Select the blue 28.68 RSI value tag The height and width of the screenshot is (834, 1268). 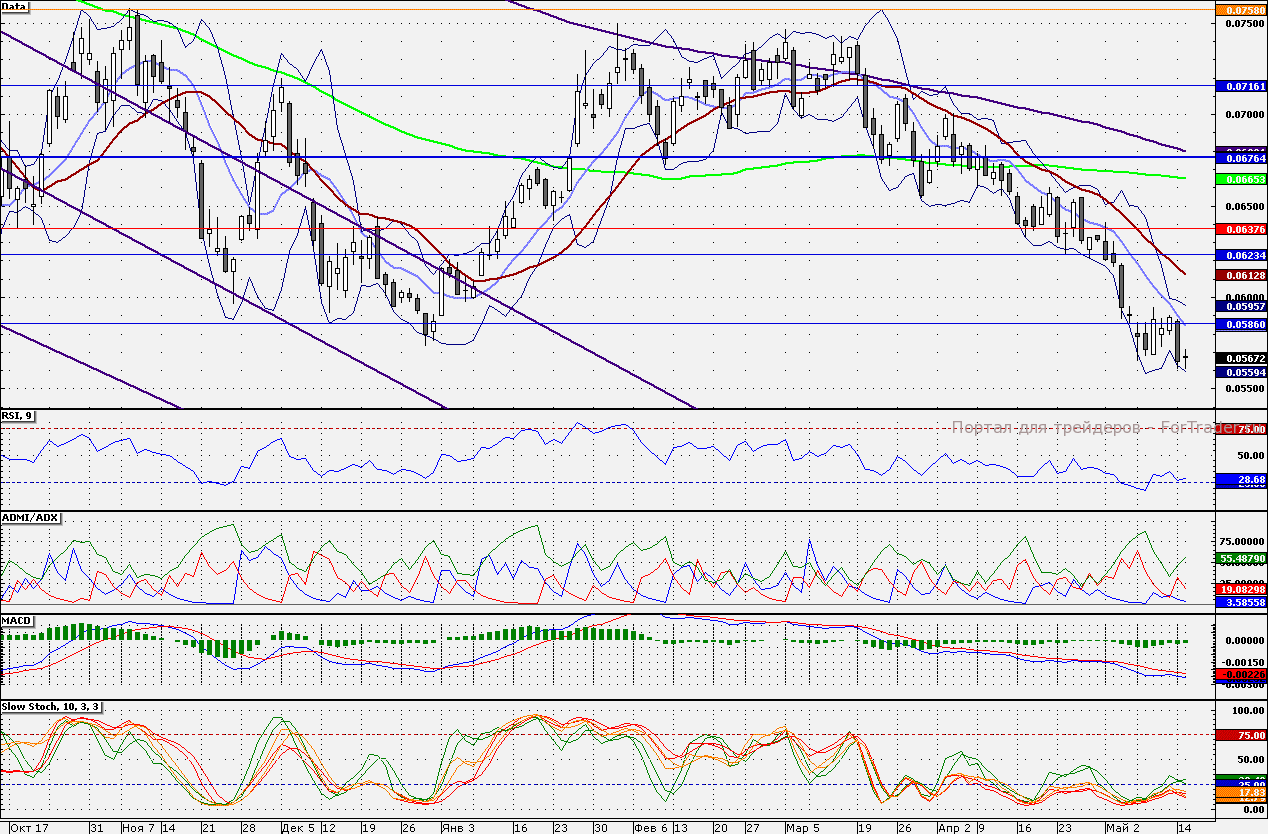pyautogui.click(x=1240, y=481)
